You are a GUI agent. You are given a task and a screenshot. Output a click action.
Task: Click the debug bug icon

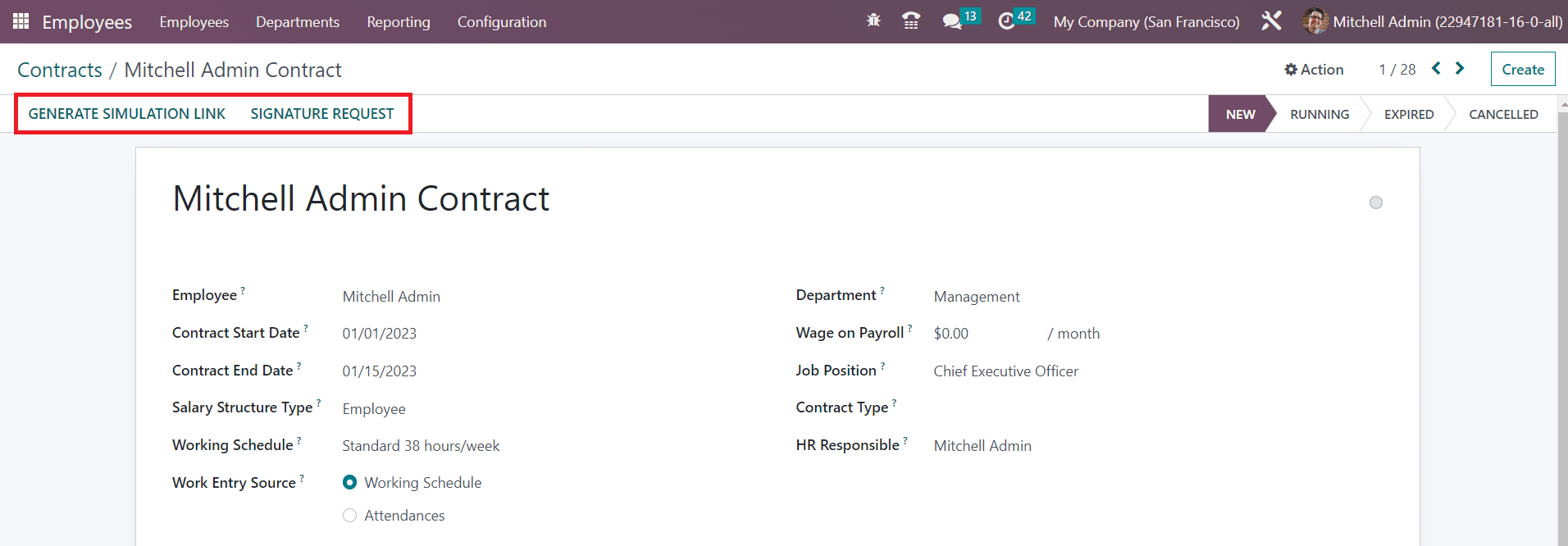coord(873,20)
